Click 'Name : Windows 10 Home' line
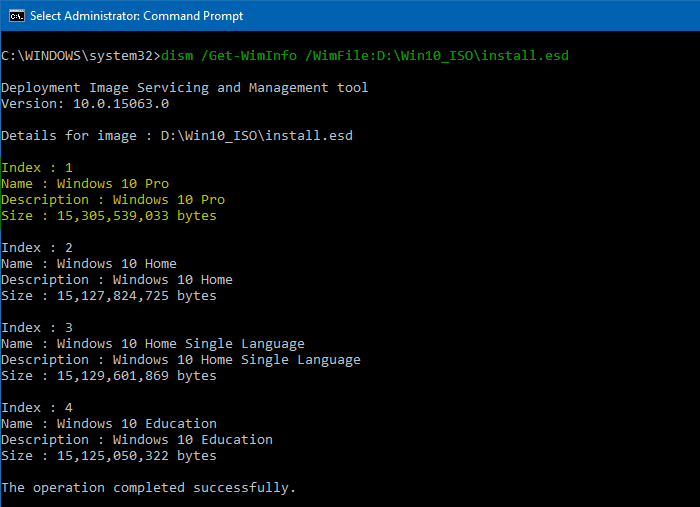 [x=89, y=264]
